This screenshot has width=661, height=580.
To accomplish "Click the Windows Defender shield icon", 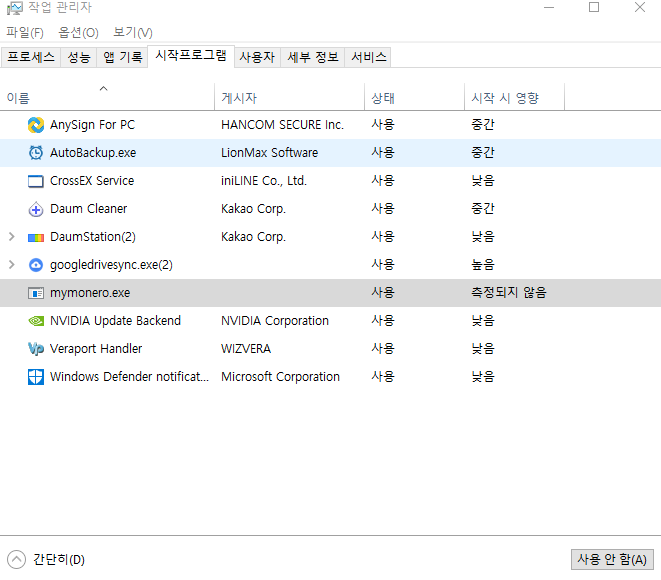I will tap(36, 377).
